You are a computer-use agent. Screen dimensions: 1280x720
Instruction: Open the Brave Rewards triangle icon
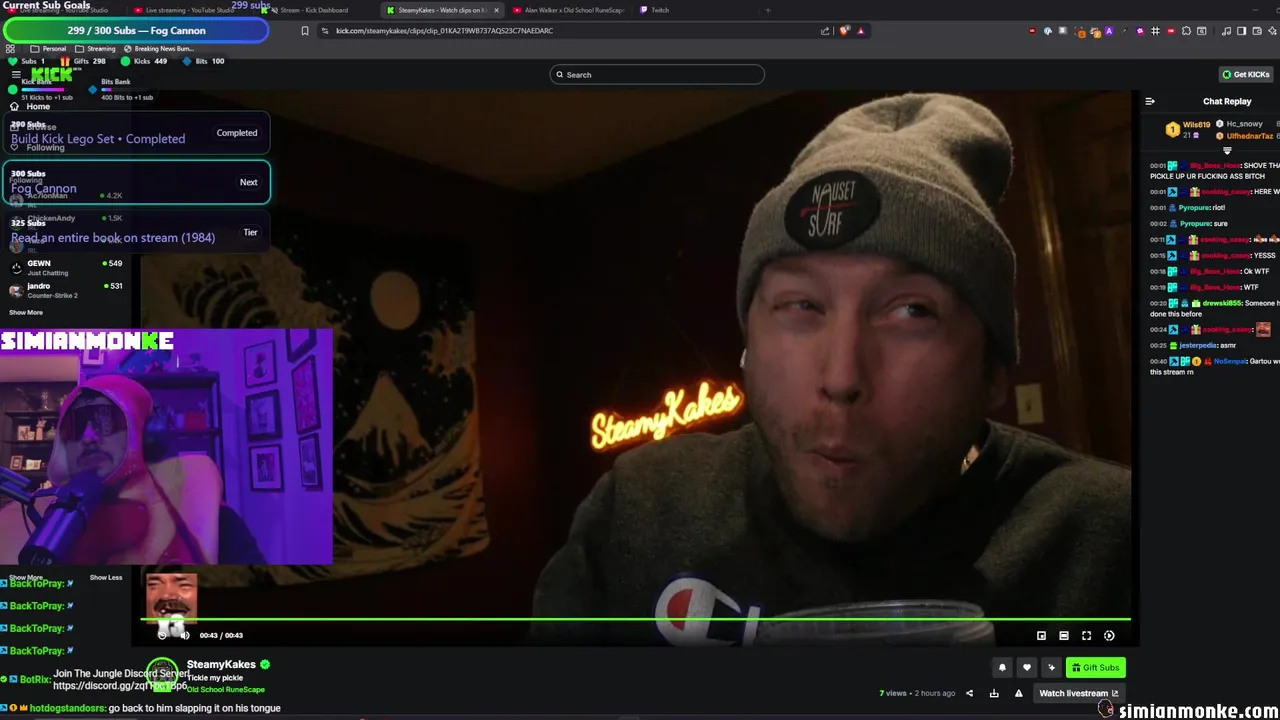tap(861, 30)
